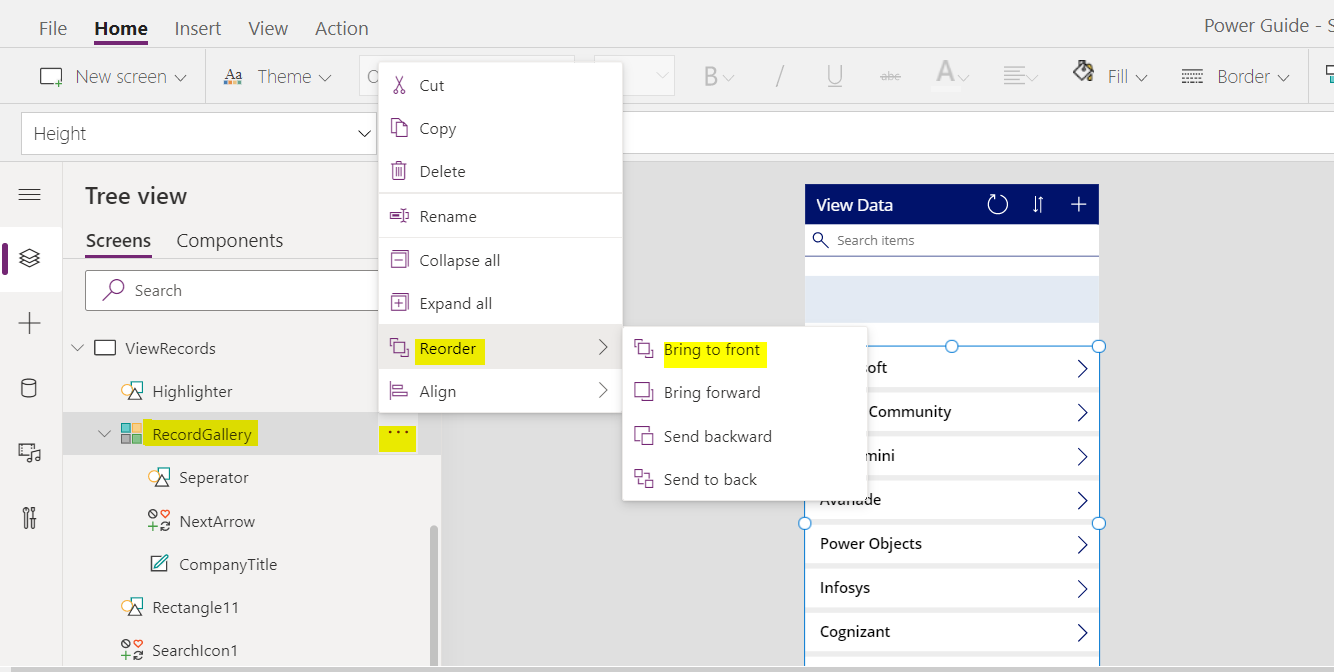
Task: Open the Media panel from left rail
Action: pyautogui.click(x=30, y=452)
